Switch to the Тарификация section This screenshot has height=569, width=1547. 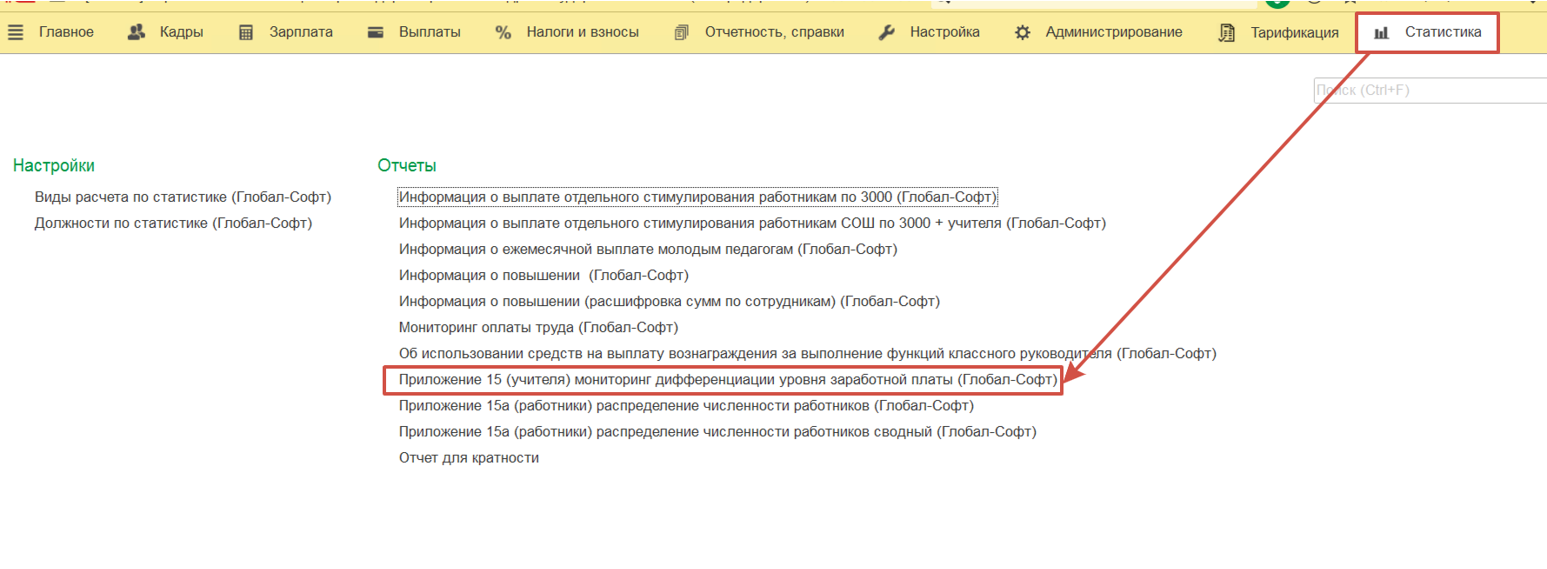[x=1294, y=32]
